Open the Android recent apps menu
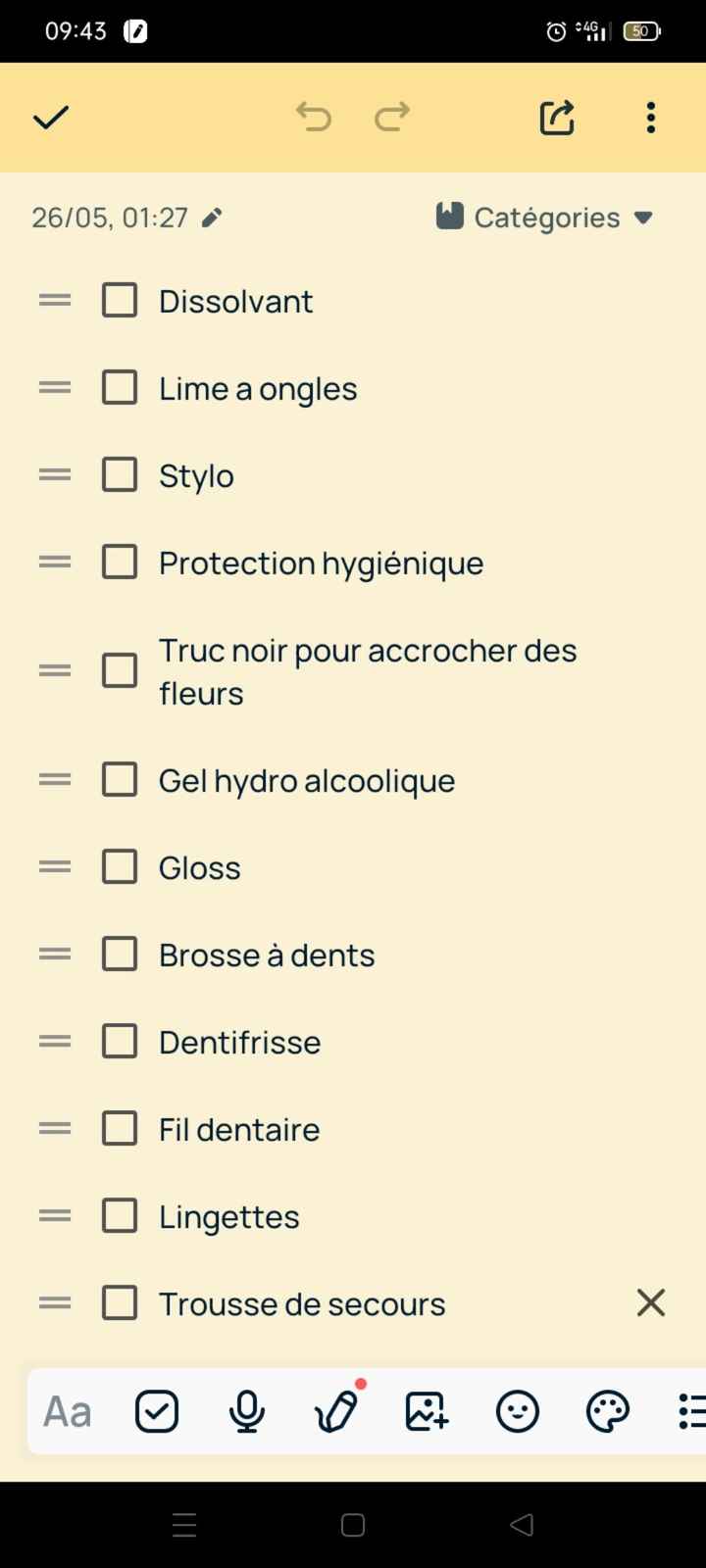706x1568 pixels. click(x=183, y=1525)
